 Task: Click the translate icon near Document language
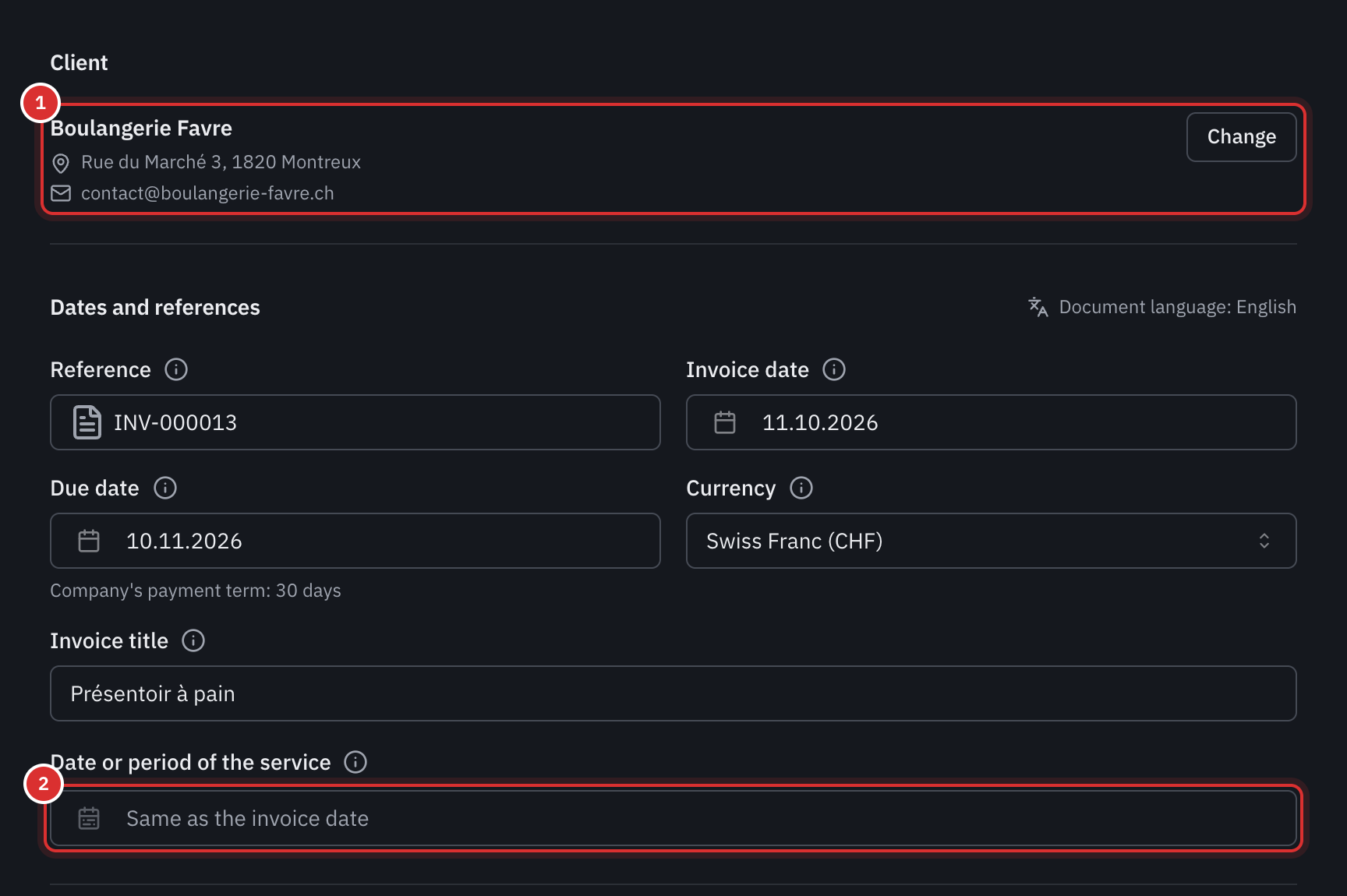pyautogui.click(x=1038, y=307)
